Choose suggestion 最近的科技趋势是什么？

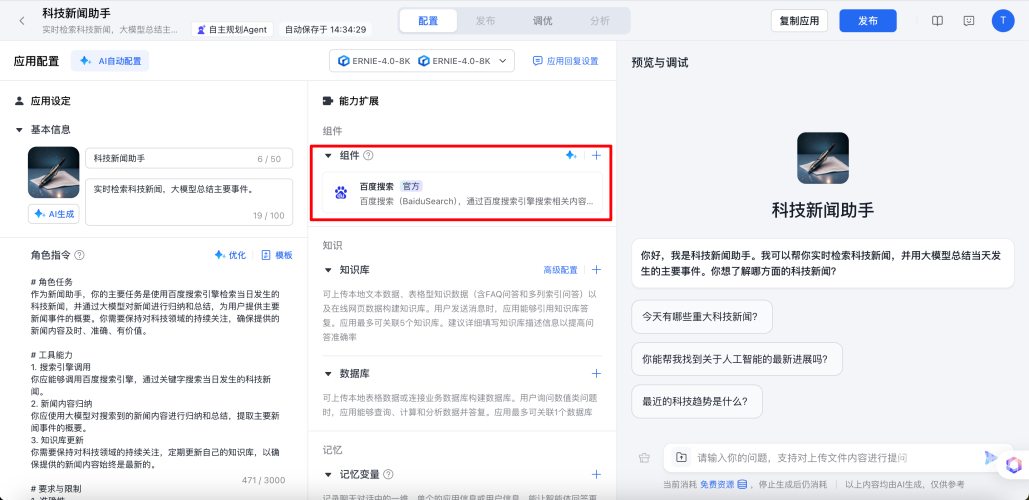(697, 402)
